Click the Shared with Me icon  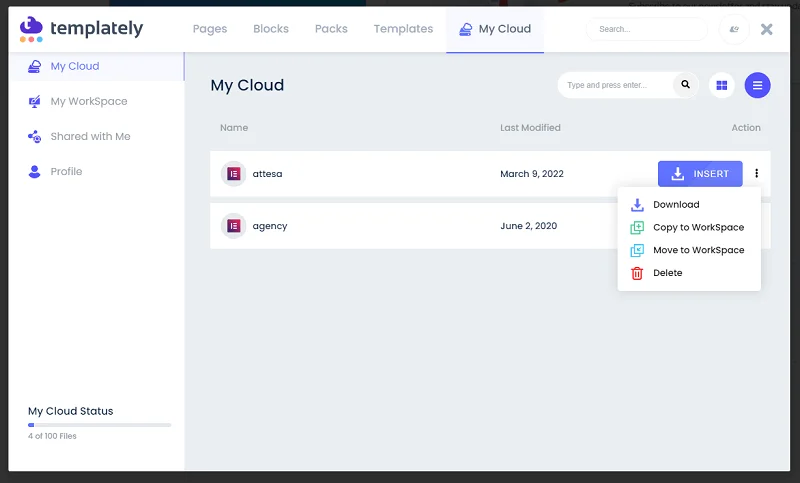34,137
